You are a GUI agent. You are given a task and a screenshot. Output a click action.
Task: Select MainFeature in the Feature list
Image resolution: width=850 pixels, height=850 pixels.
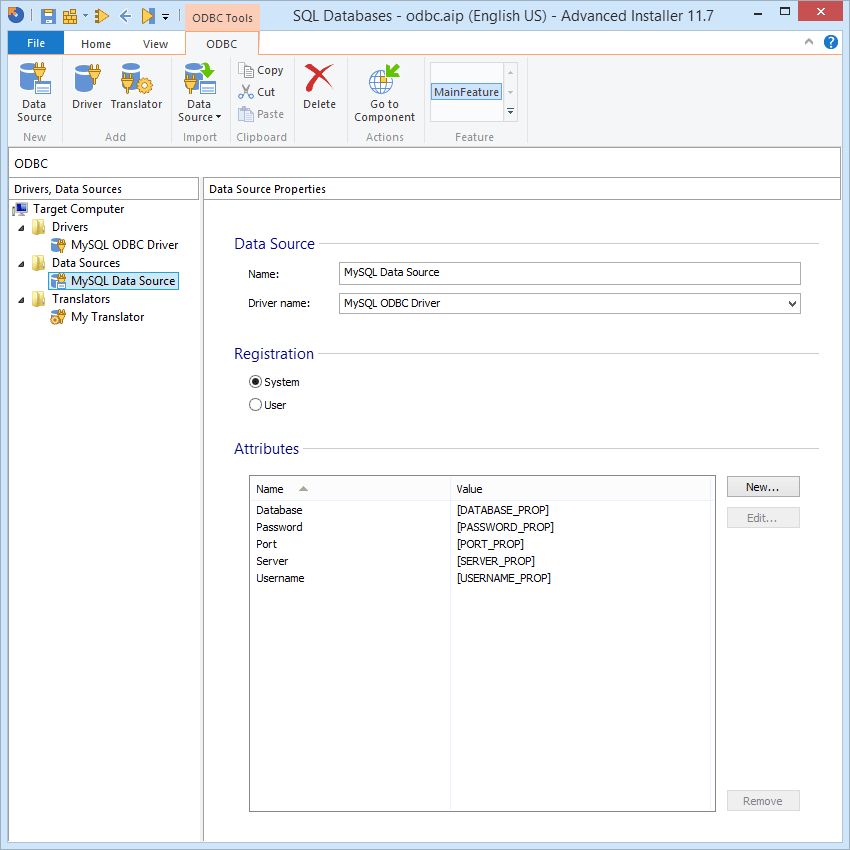pos(466,92)
